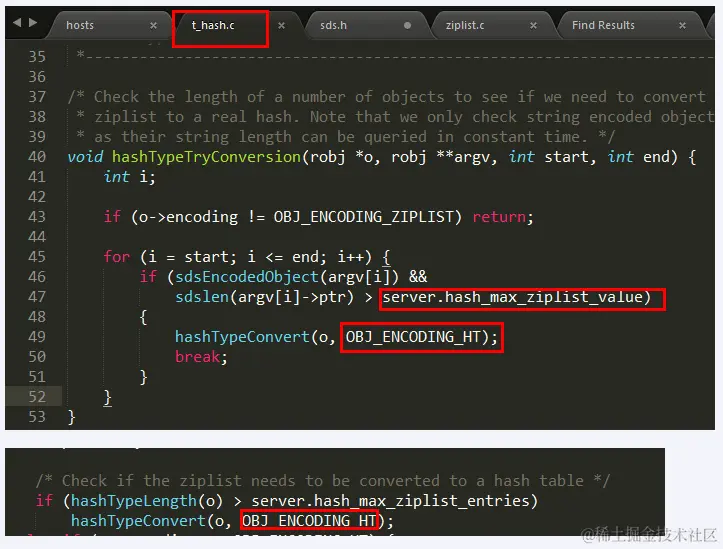
Task: Click the for keyword on line 45
Action: point(117,257)
